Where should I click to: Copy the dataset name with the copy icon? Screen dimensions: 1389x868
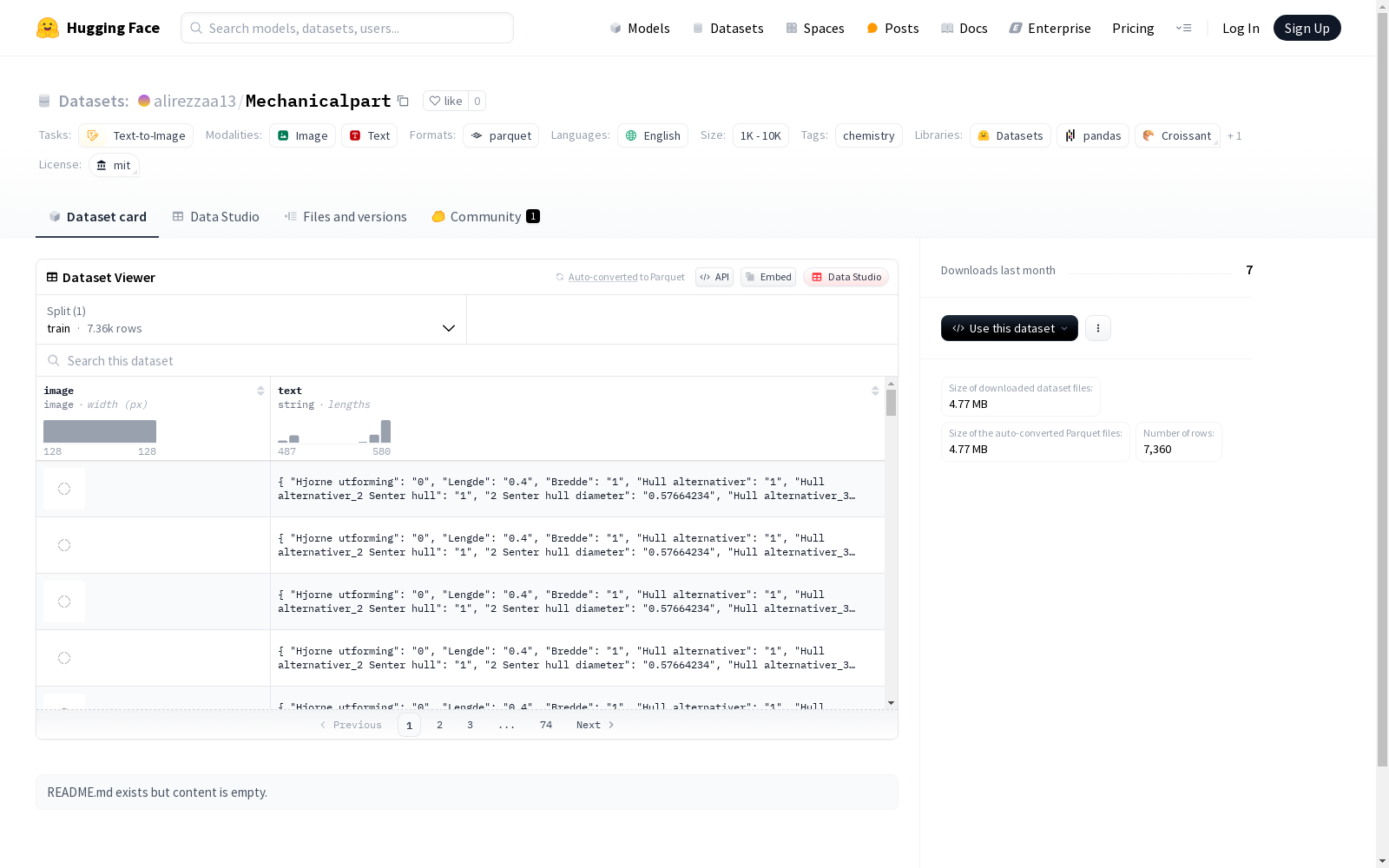pos(403,101)
